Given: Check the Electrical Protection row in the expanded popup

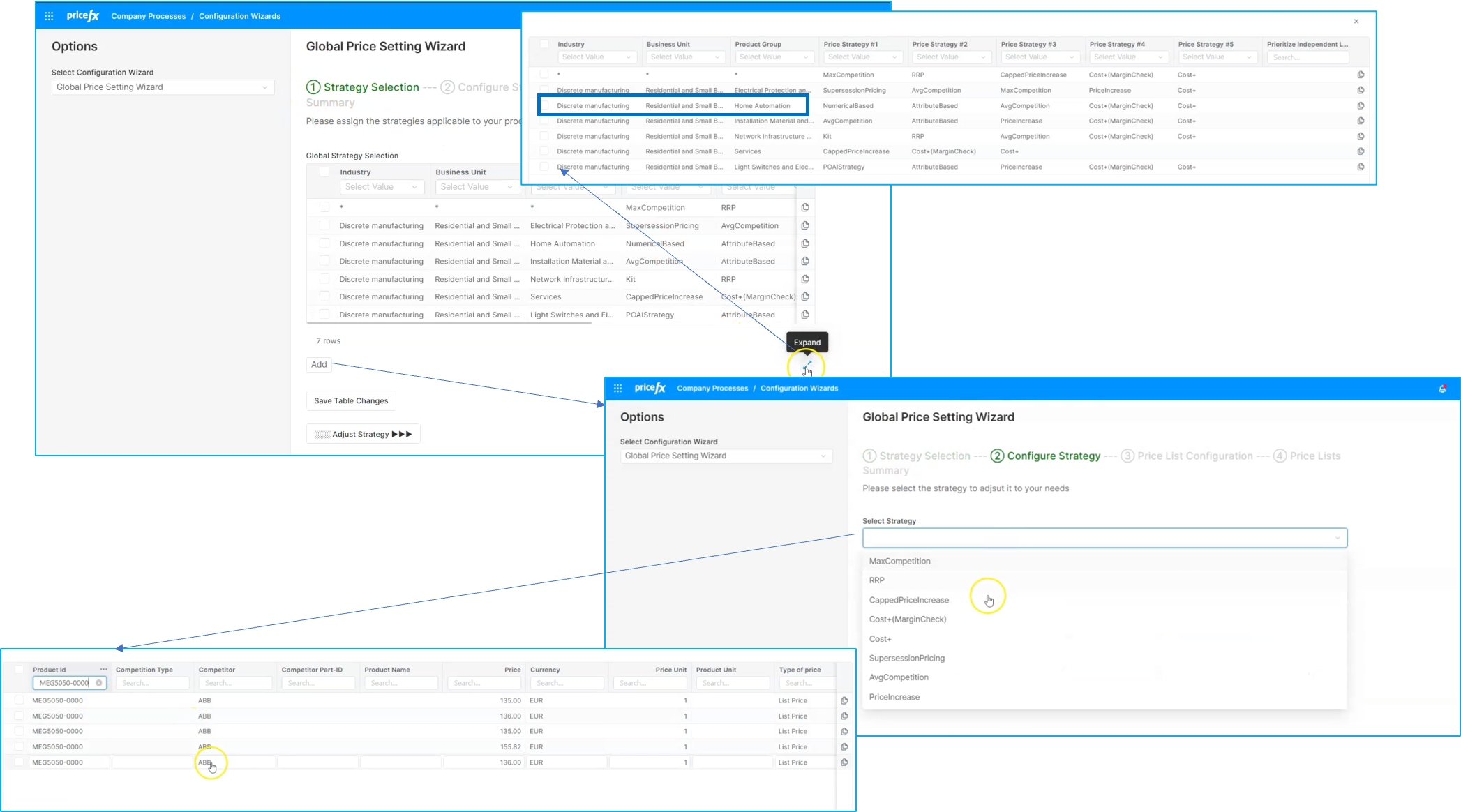Looking at the screenshot, I should click(544, 90).
